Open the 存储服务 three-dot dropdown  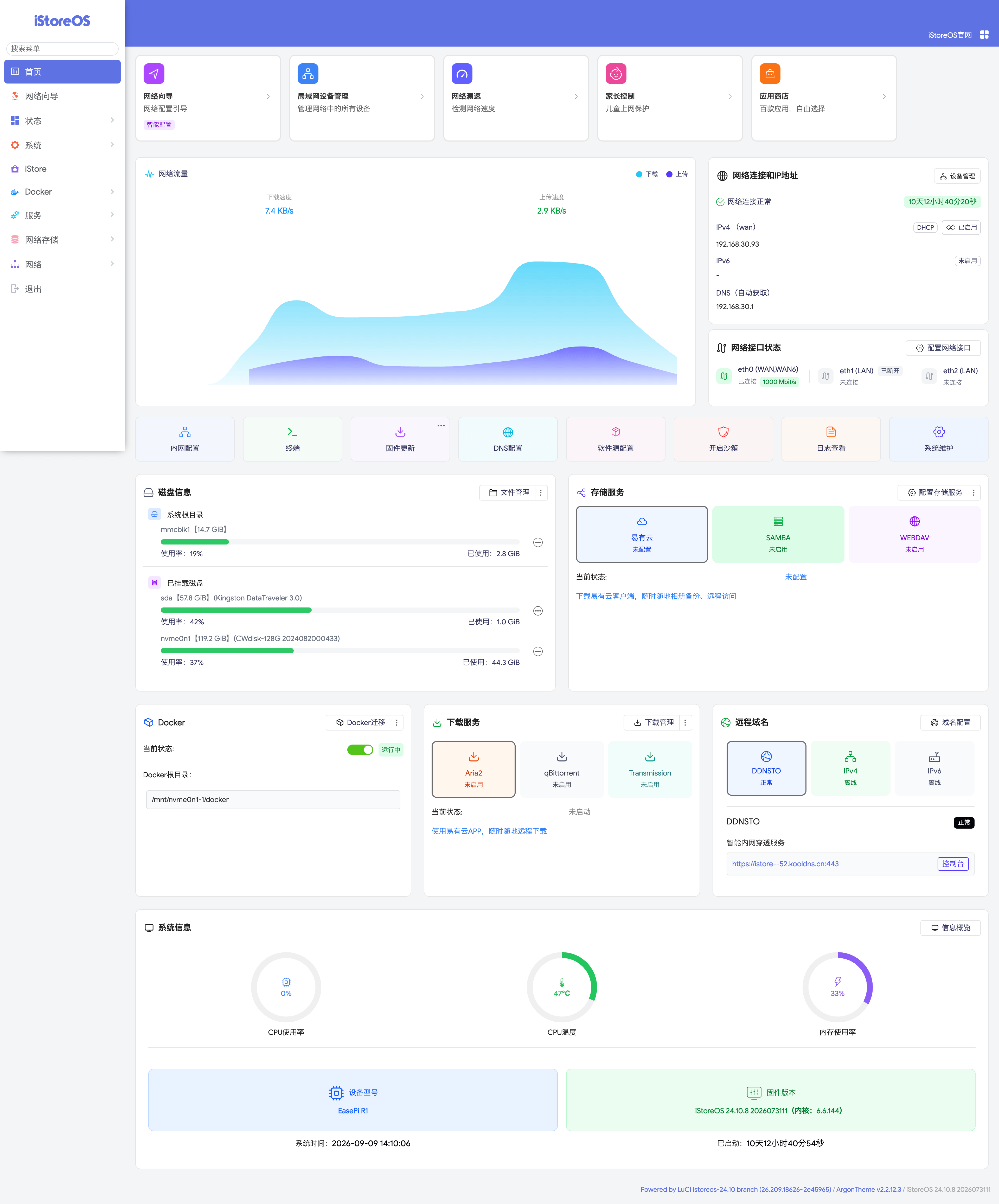[974, 492]
